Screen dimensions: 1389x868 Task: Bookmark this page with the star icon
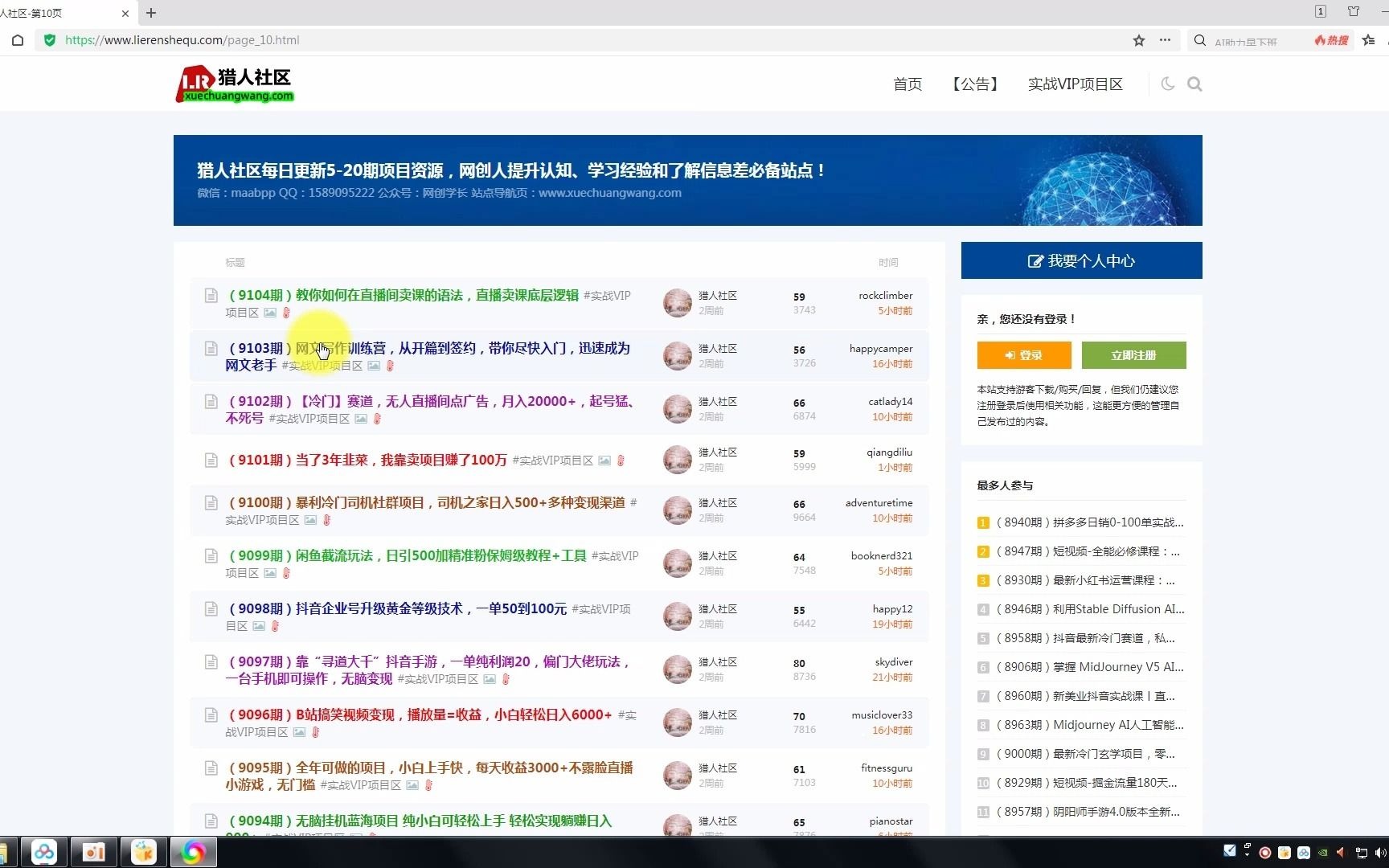click(x=1139, y=40)
